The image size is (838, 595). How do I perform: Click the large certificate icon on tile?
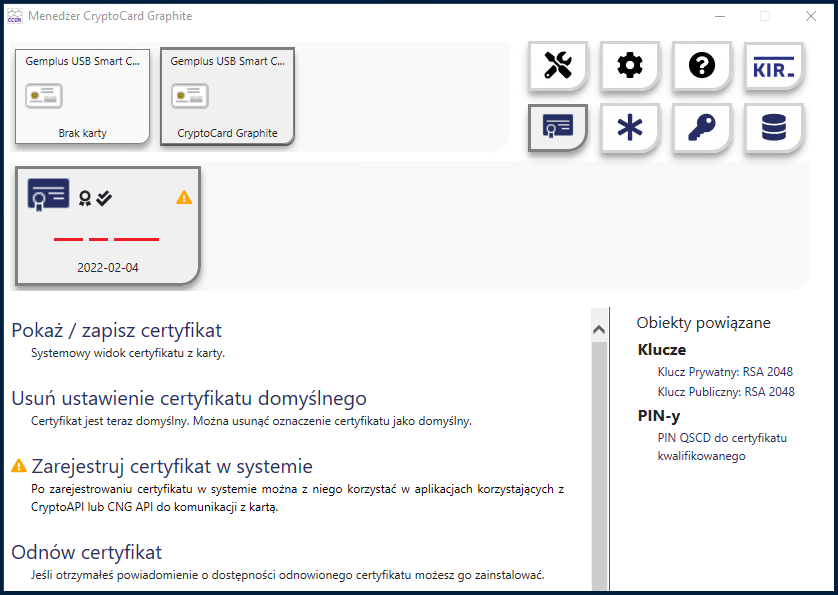pyautogui.click(x=48, y=195)
